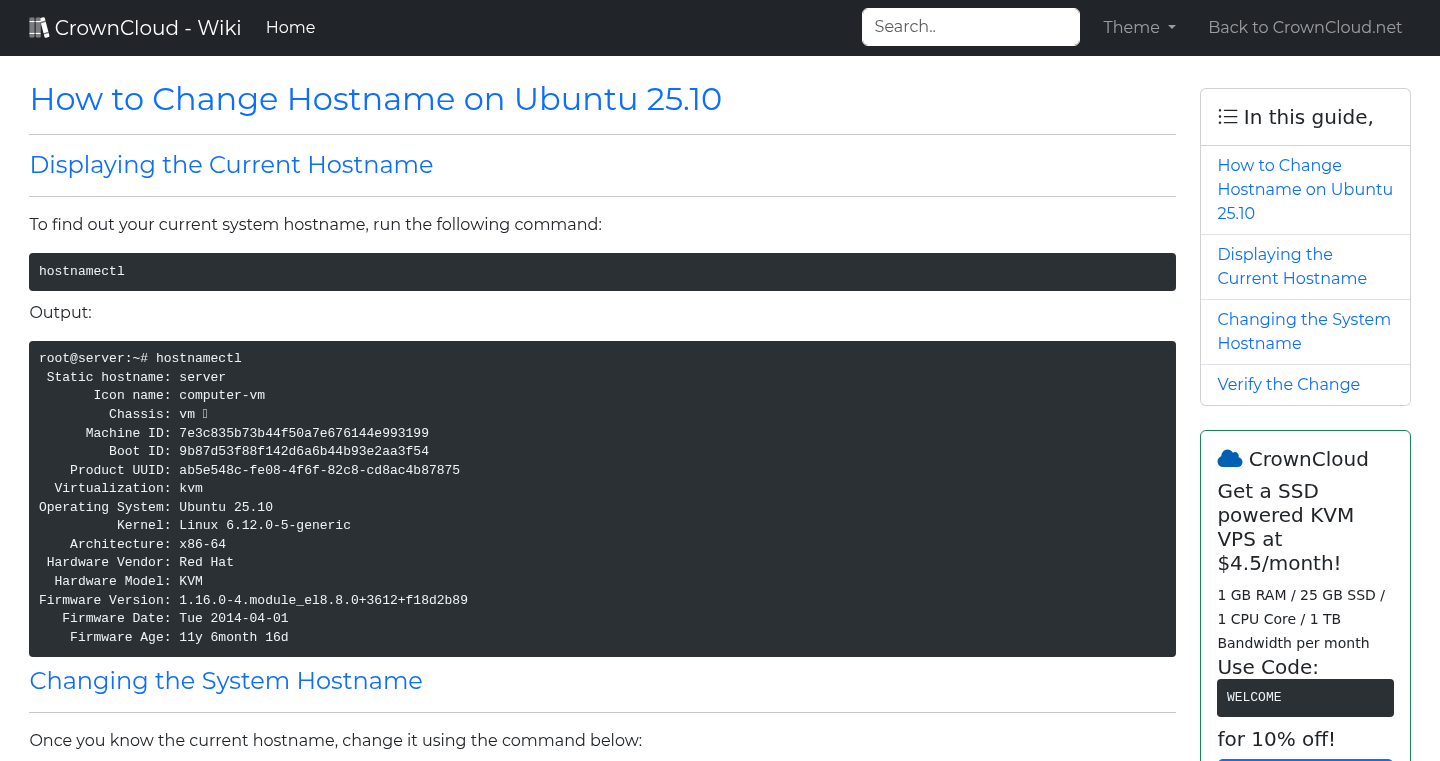The width and height of the screenshot is (1440, 761).
Task: Open "Changing the System Hostname" from the guide list
Action: [1303, 331]
